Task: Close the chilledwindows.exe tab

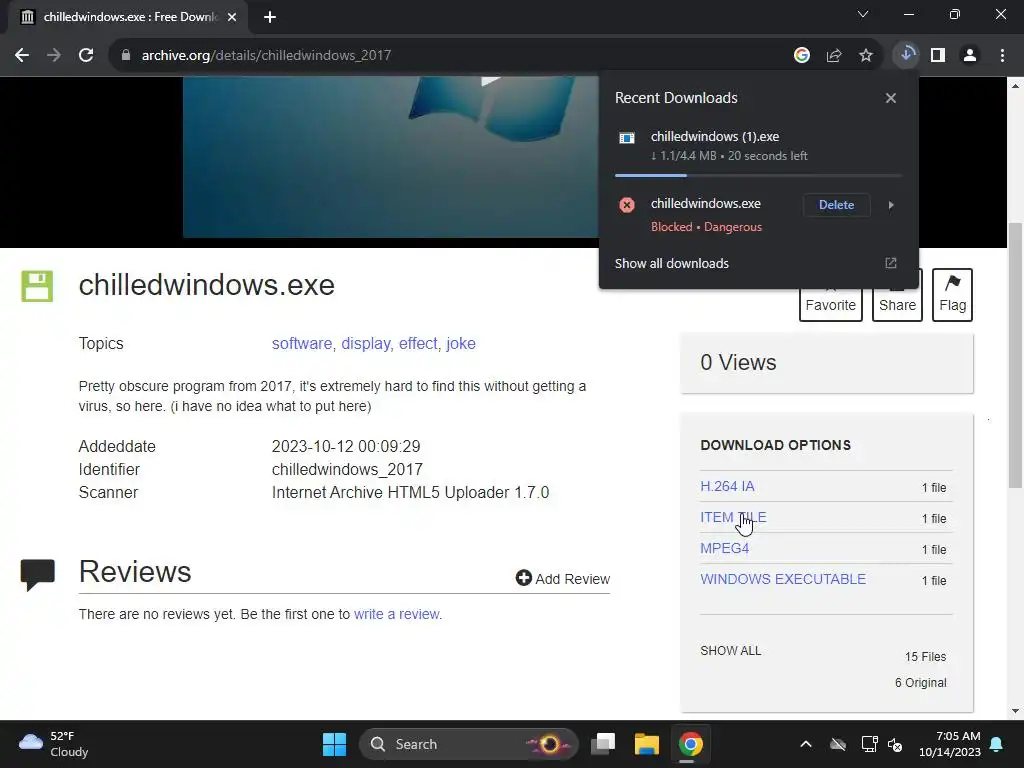Action: pos(232,17)
